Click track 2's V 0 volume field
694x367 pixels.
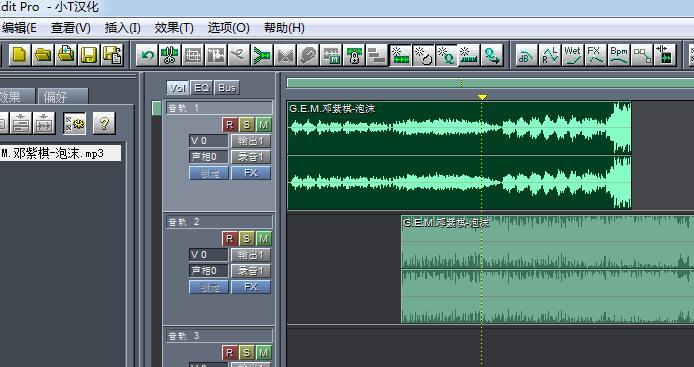point(209,255)
